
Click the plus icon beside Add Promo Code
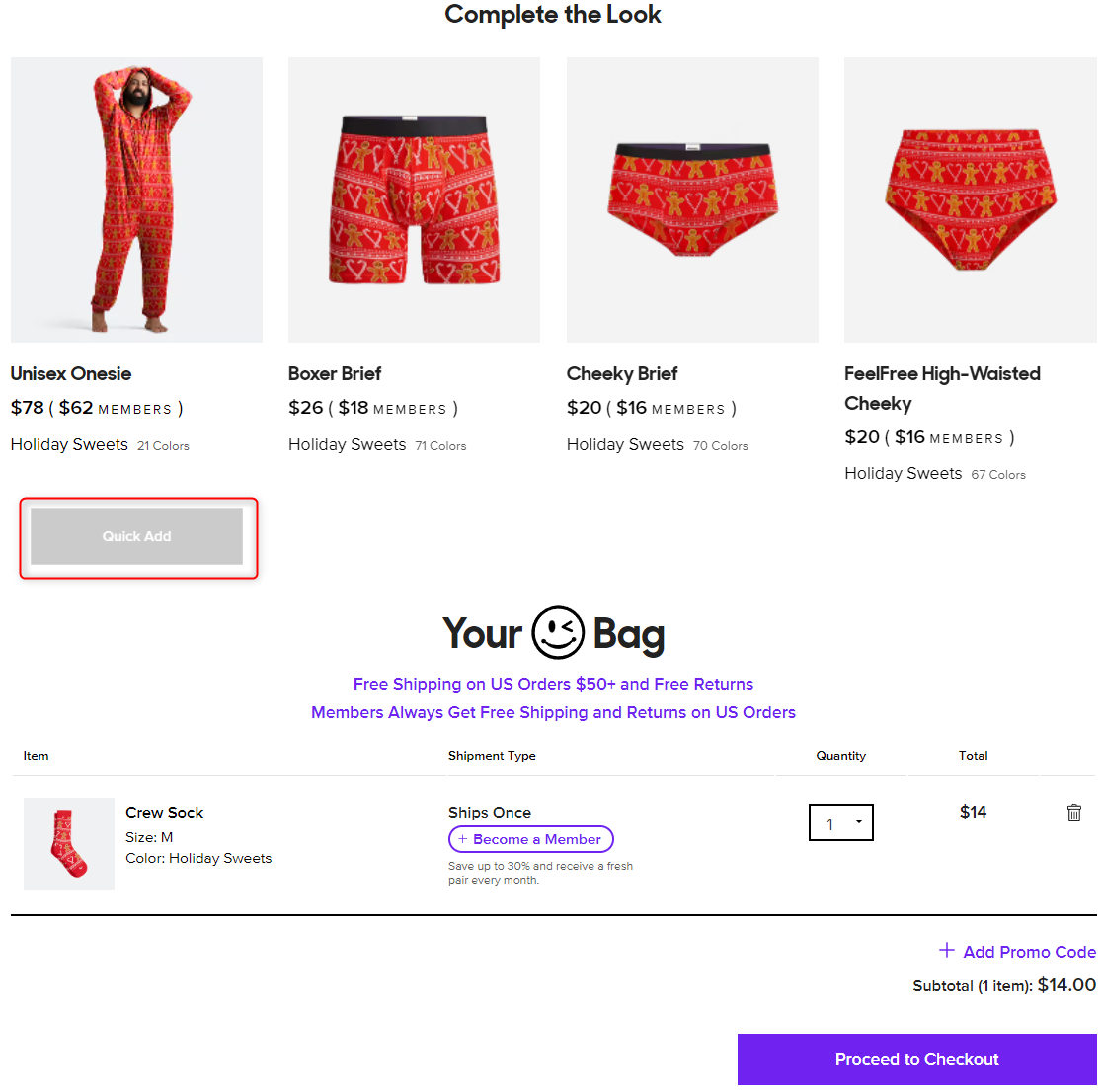[x=946, y=950]
